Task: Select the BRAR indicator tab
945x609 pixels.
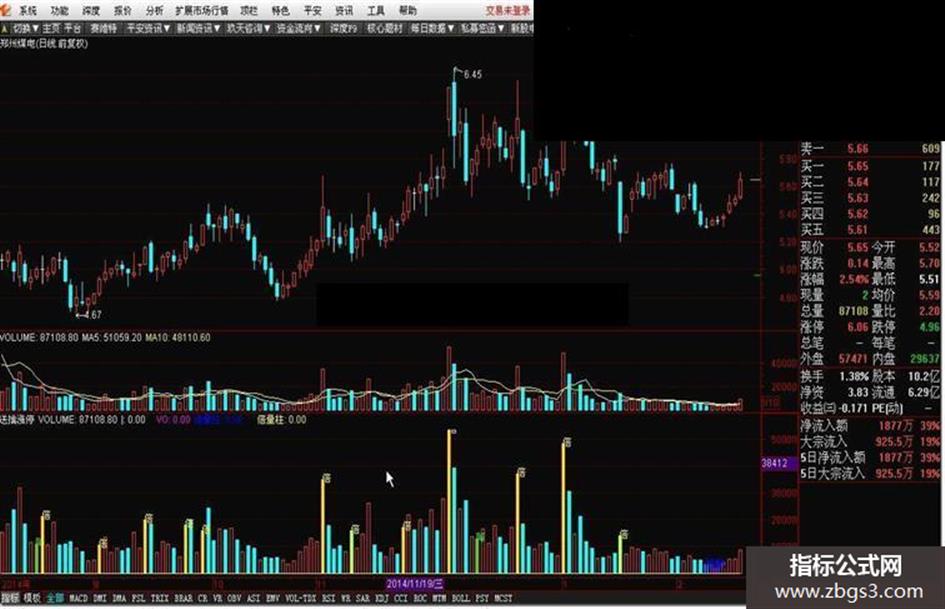Action: (183, 598)
